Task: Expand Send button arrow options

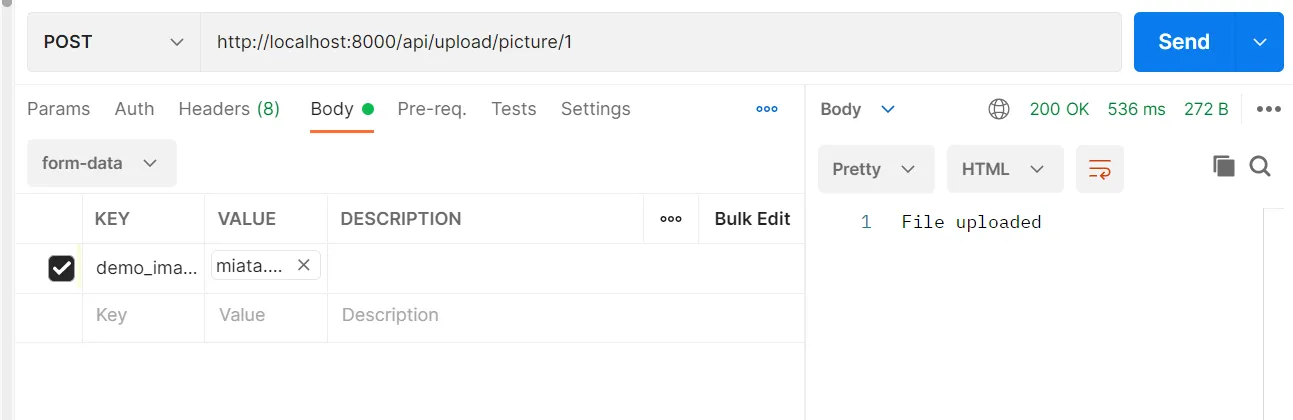Action: click(x=1260, y=42)
